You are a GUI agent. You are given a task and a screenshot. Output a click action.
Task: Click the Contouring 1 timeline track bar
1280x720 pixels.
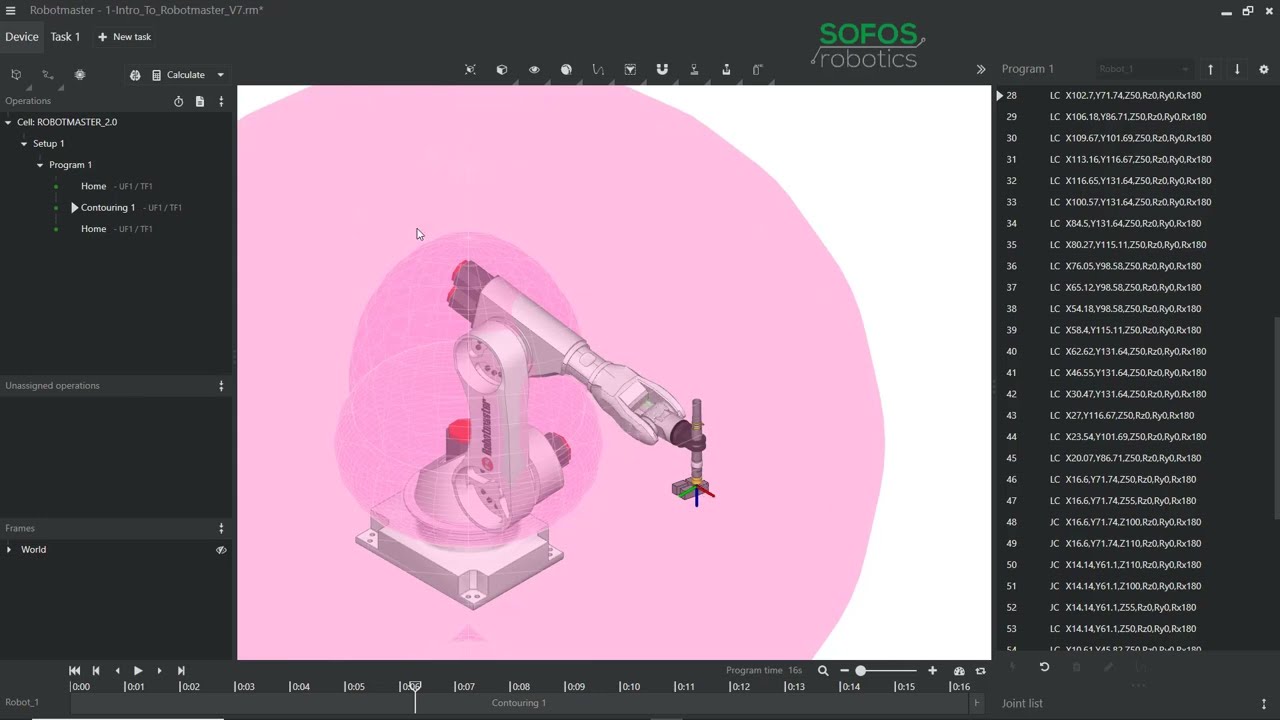(x=519, y=703)
